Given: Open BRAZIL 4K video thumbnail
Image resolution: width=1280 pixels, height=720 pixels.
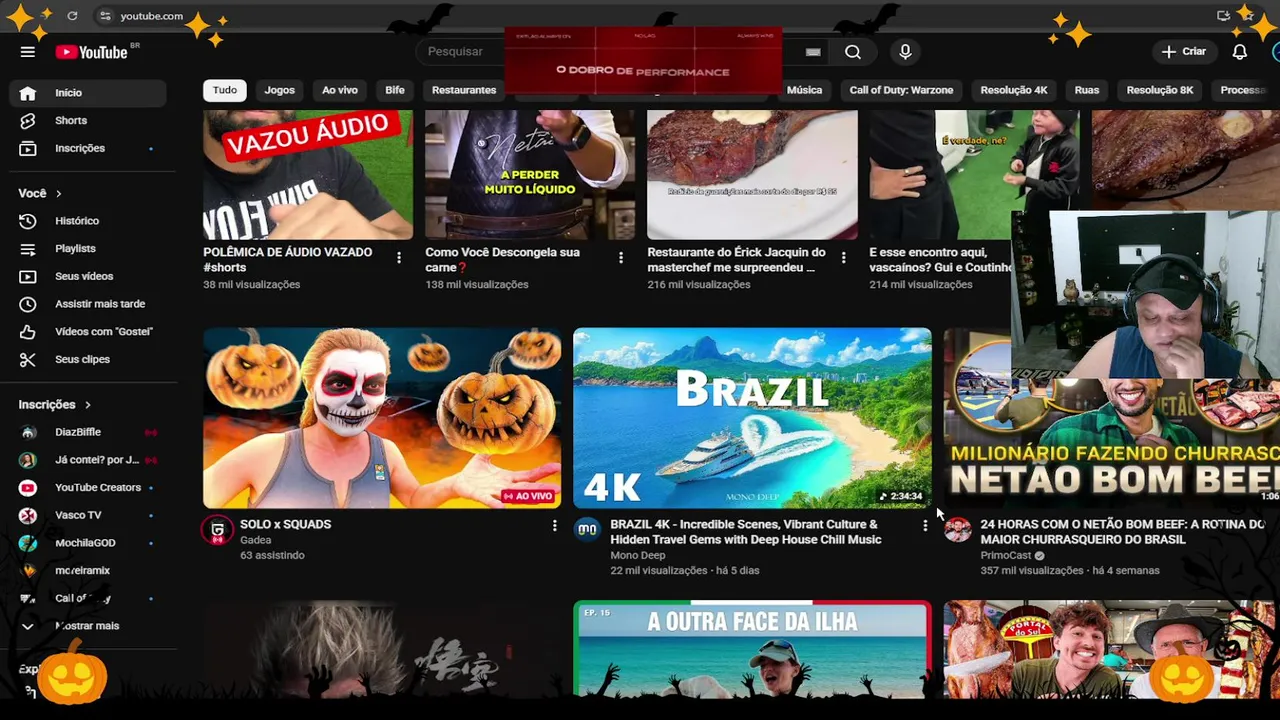Looking at the screenshot, I should point(752,418).
